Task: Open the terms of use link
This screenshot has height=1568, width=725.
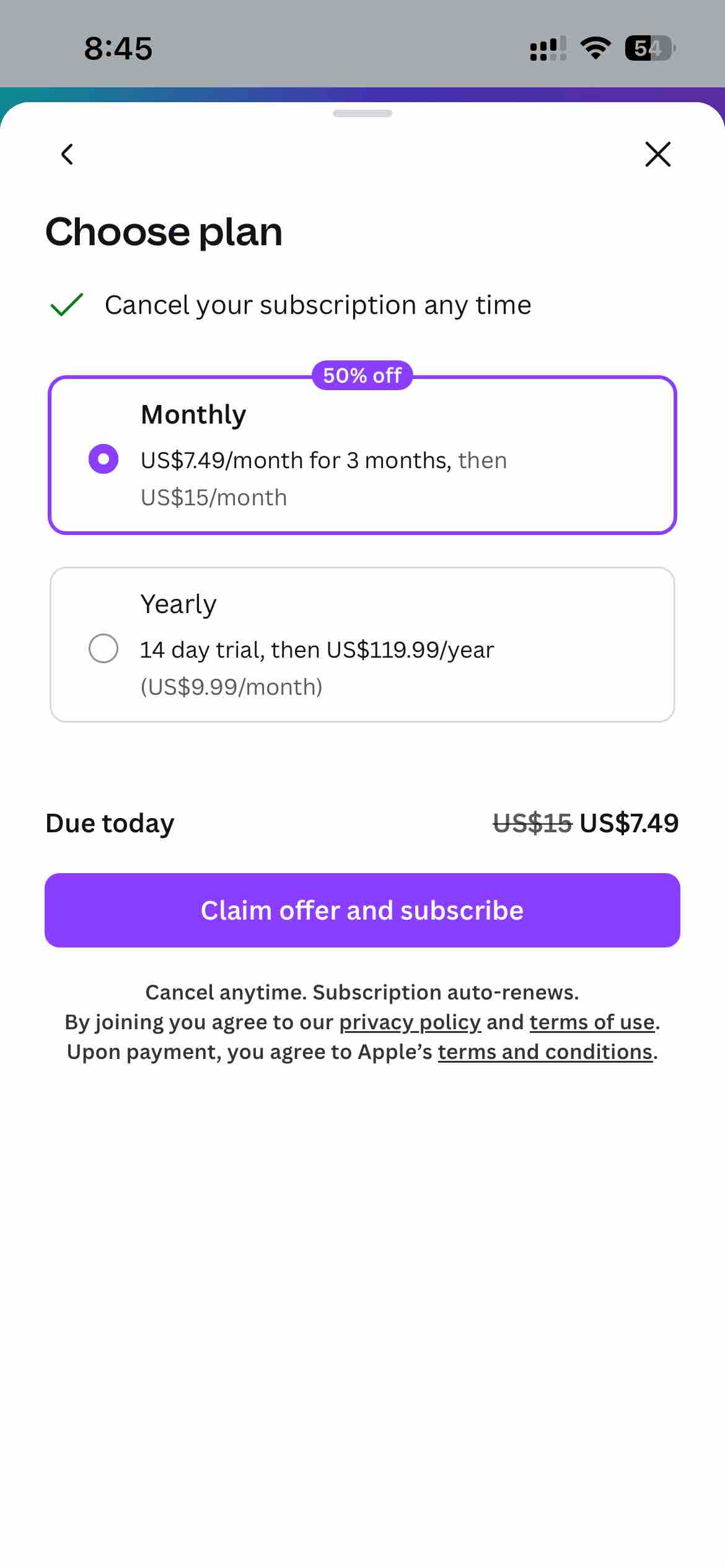Action: point(592,1022)
